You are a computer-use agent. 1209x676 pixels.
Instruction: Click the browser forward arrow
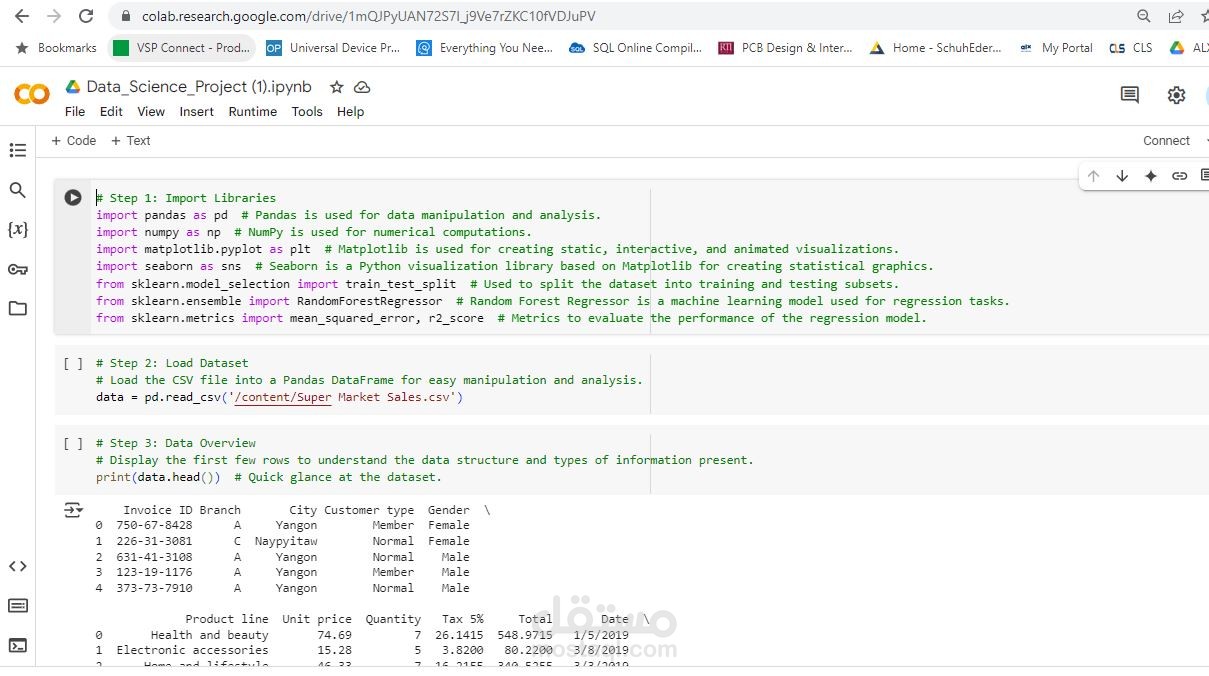[x=54, y=16]
